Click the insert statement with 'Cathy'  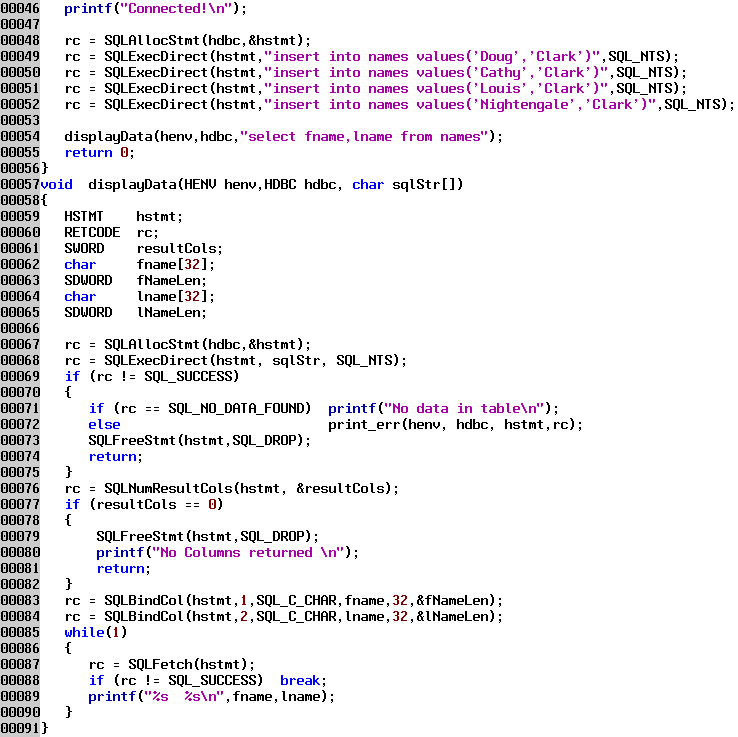tap(376, 72)
